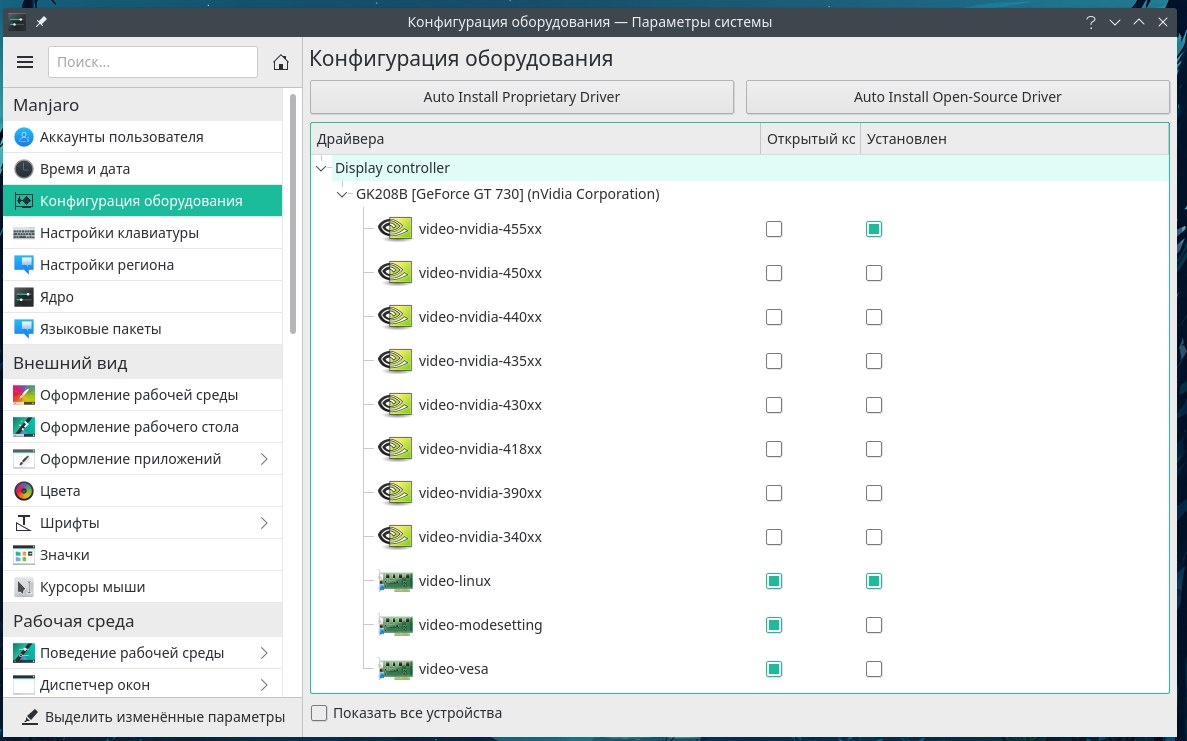The height and width of the screenshot is (741, 1187).
Task: Click the clock icon for Время и дата
Action: coord(23,169)
